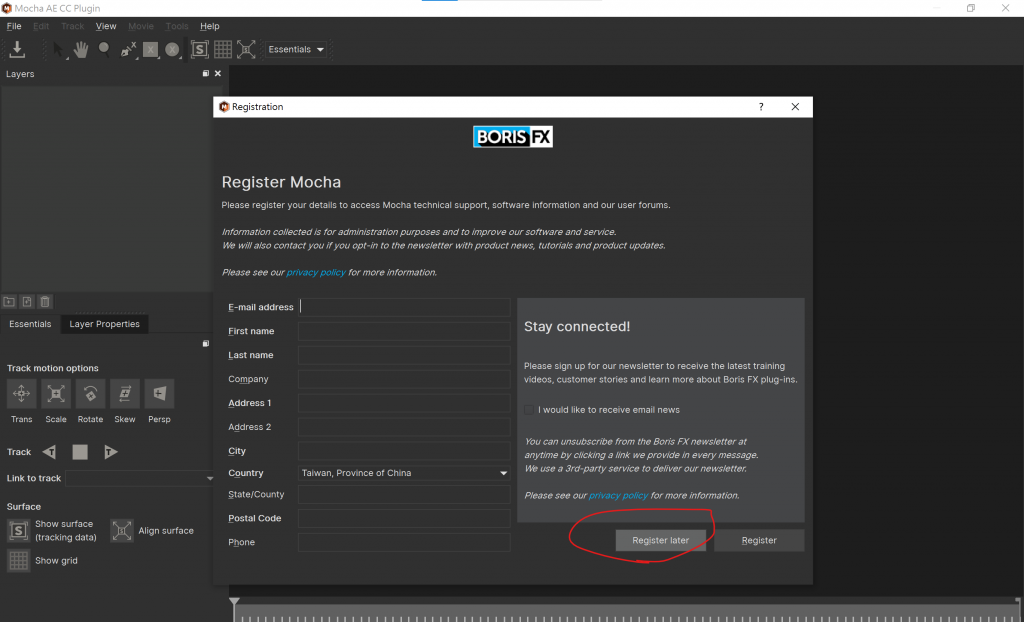This screenshot has height=622, width=1024.
Task: Select the rectangle X-Spline tool
Action: [x=151, y=49]
